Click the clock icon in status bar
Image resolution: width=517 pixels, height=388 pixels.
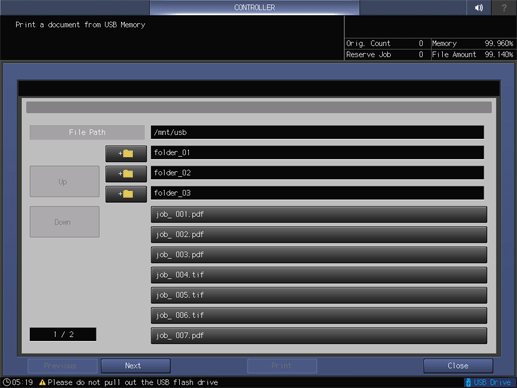(6, 382)
